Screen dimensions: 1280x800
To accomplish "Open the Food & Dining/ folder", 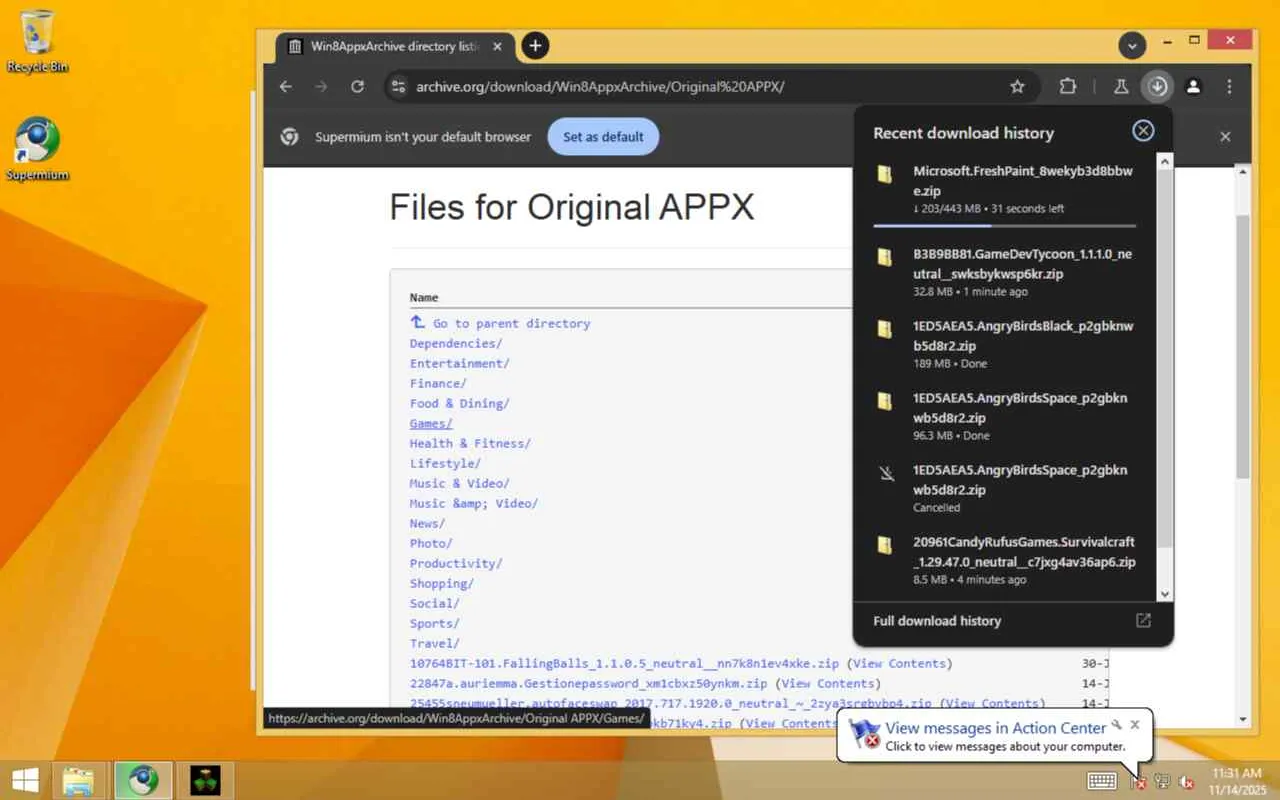I will pos(459,403).
